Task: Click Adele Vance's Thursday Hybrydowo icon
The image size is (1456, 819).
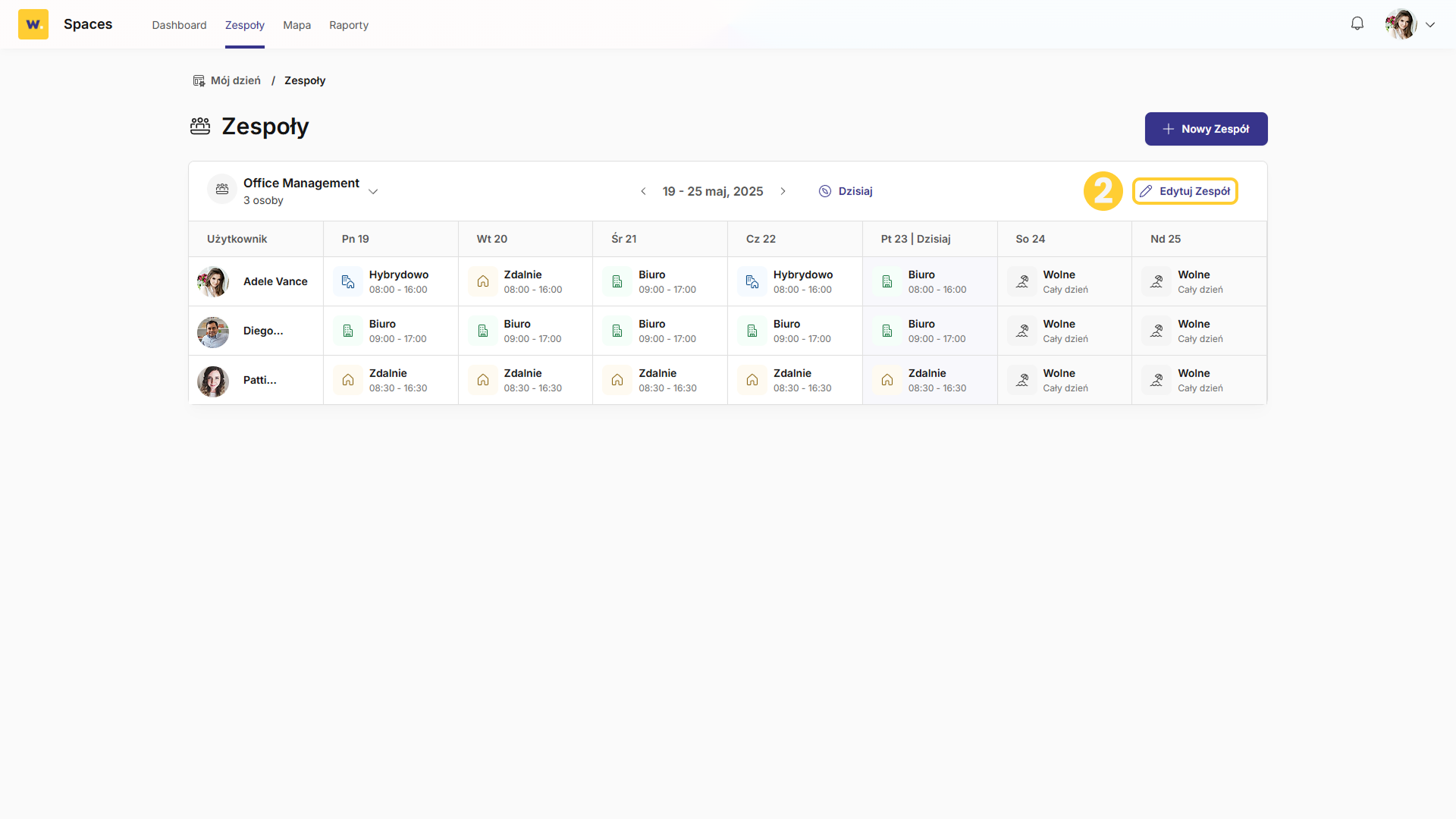Action: (752, 281)
